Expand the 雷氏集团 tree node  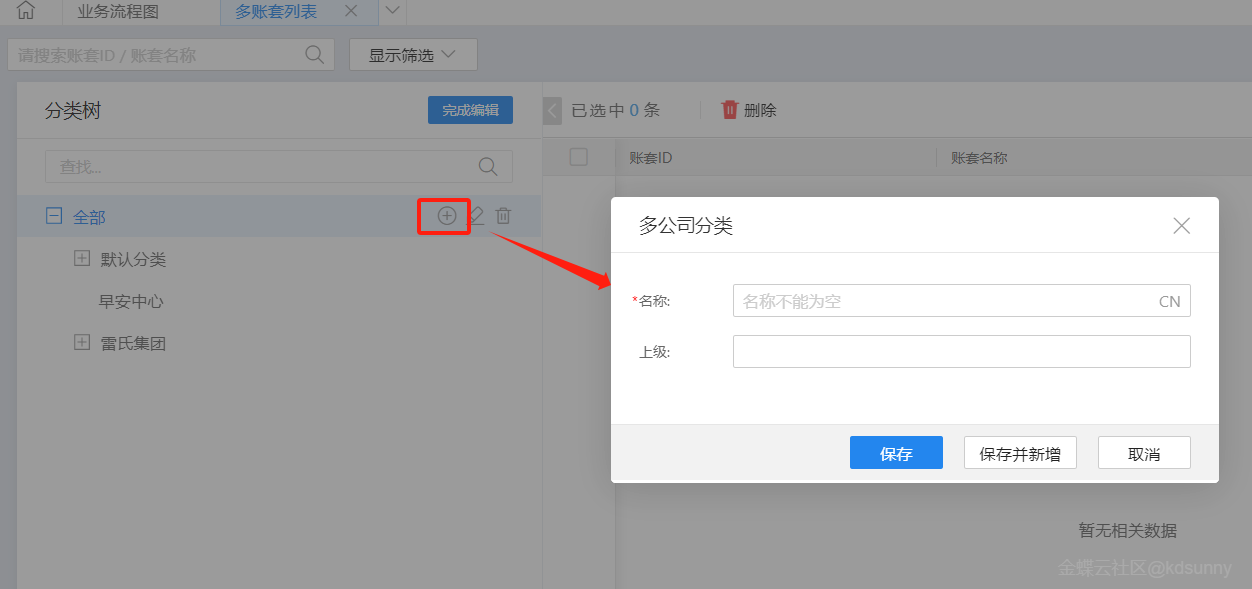pos(82,343)
